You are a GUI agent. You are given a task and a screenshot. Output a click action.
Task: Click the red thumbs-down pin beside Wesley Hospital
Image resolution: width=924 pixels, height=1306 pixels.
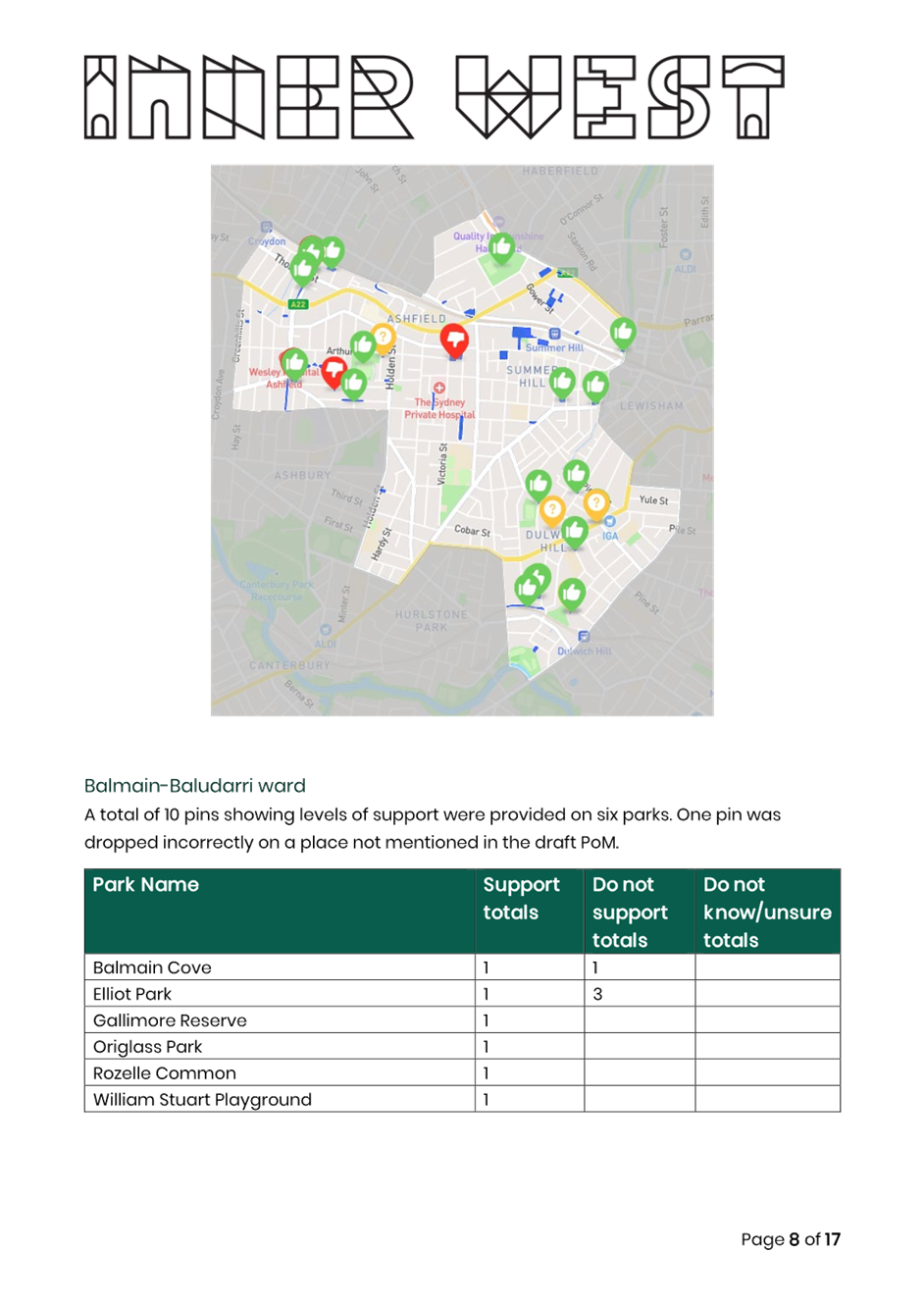[334, 372]
